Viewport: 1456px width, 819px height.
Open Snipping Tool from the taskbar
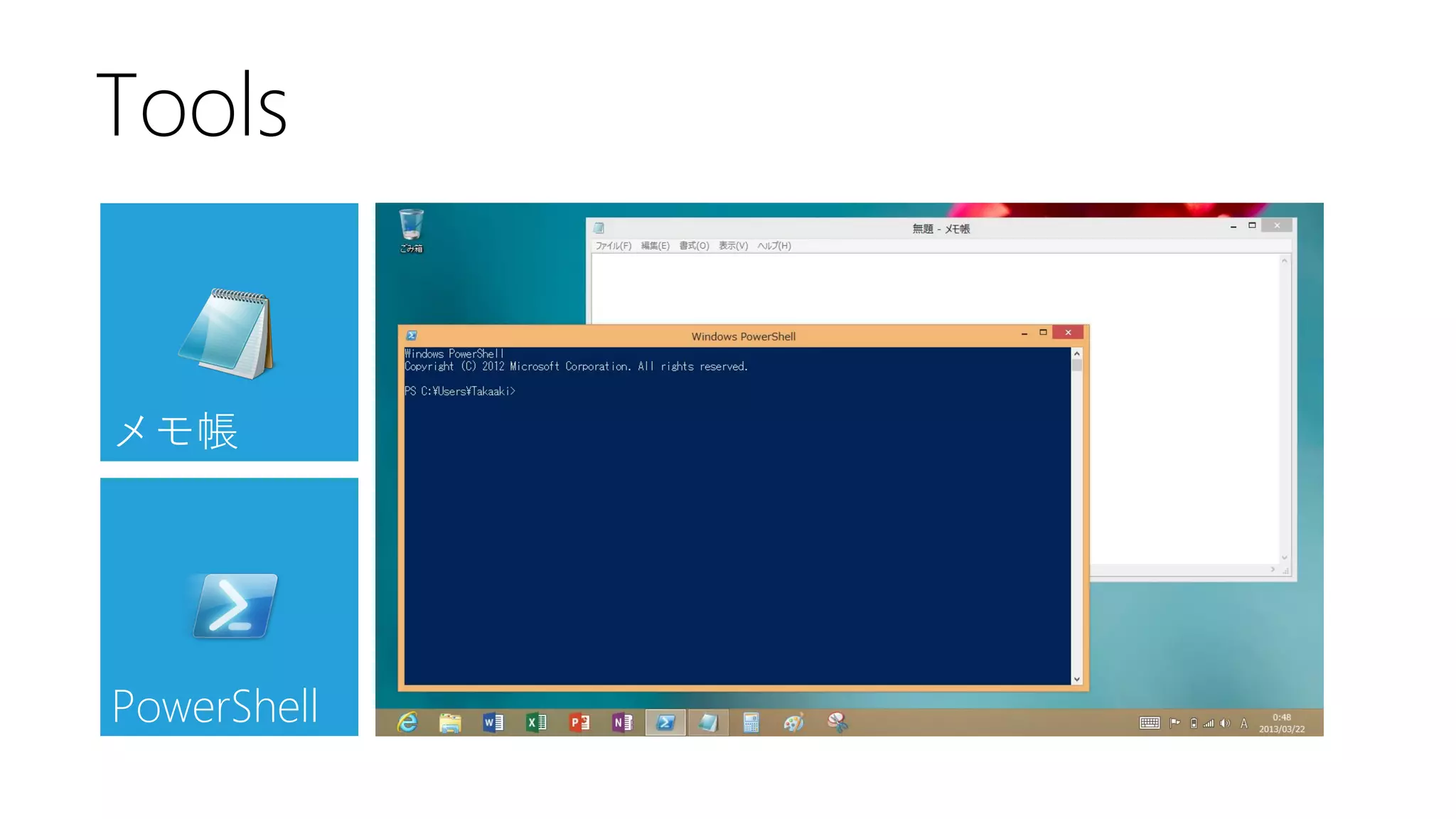click(837, 723)
